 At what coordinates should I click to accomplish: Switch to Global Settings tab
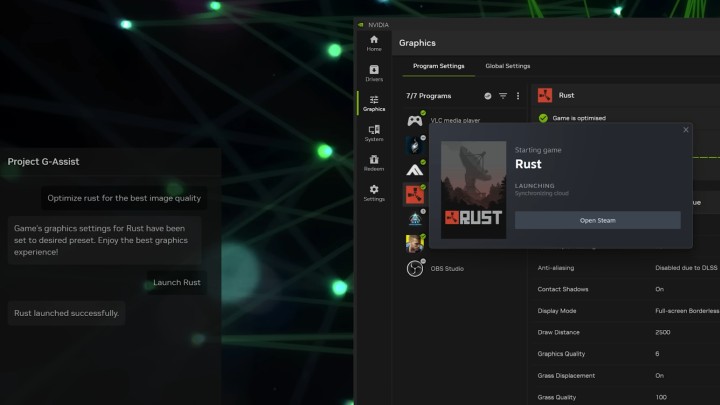(507, 66)
